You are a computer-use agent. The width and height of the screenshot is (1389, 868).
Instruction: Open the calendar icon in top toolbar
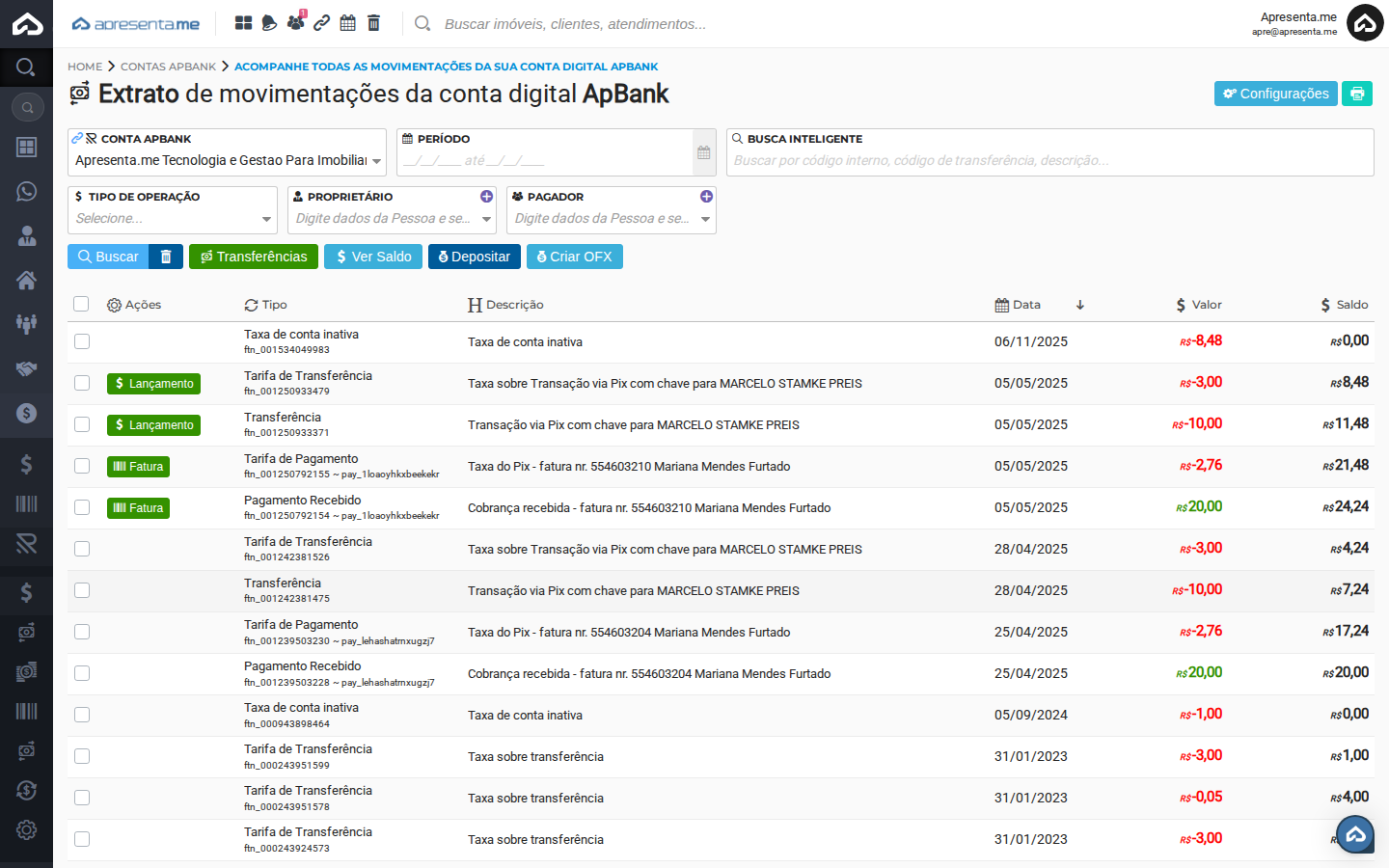[x=347, y=23]
